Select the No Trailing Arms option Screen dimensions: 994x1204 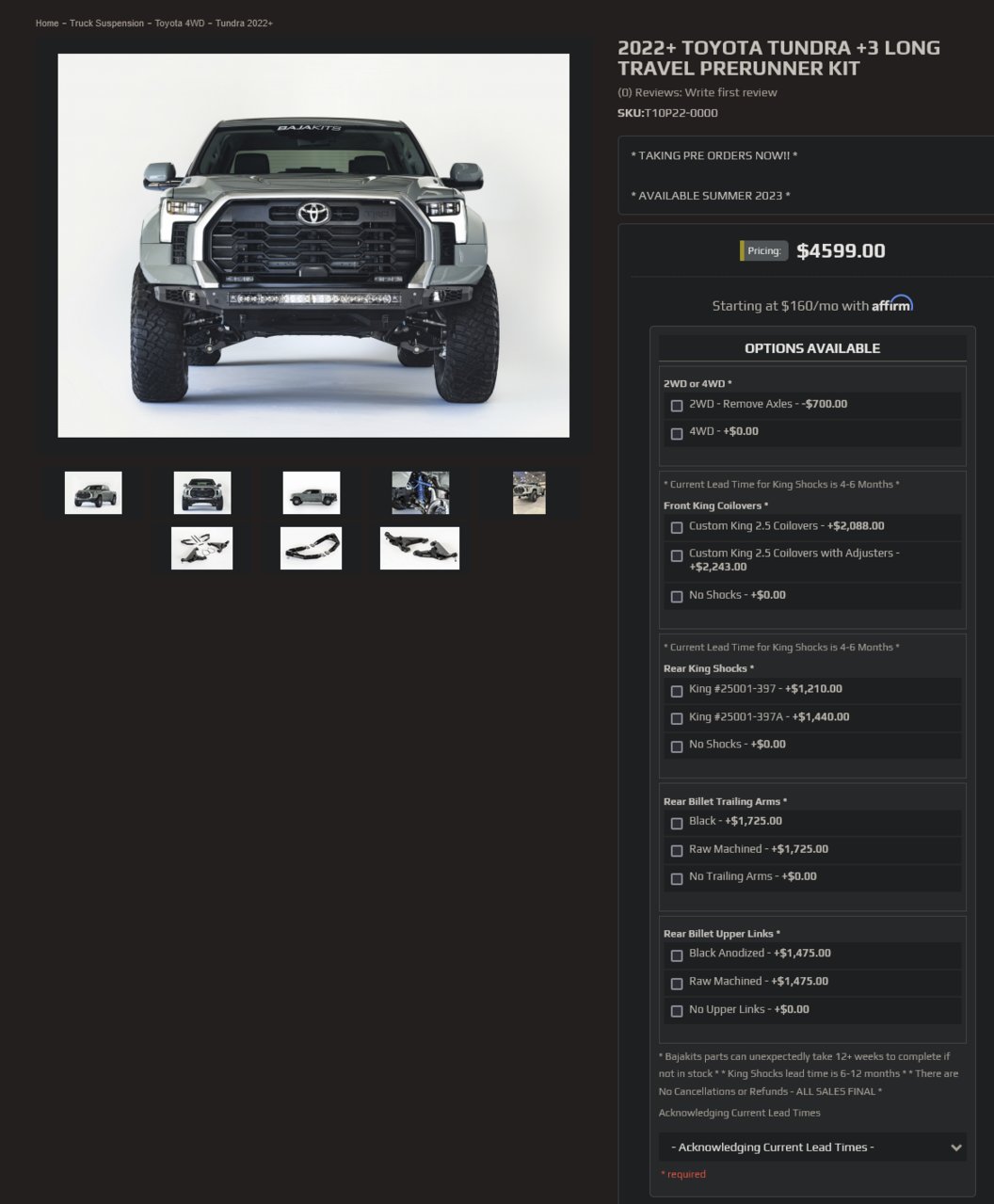click(x=676, y=878)
